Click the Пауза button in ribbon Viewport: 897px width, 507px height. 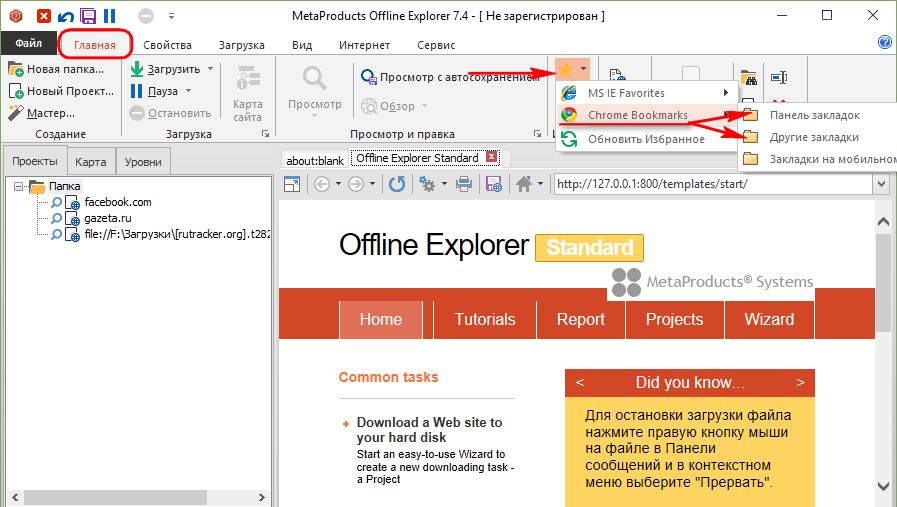154,91
